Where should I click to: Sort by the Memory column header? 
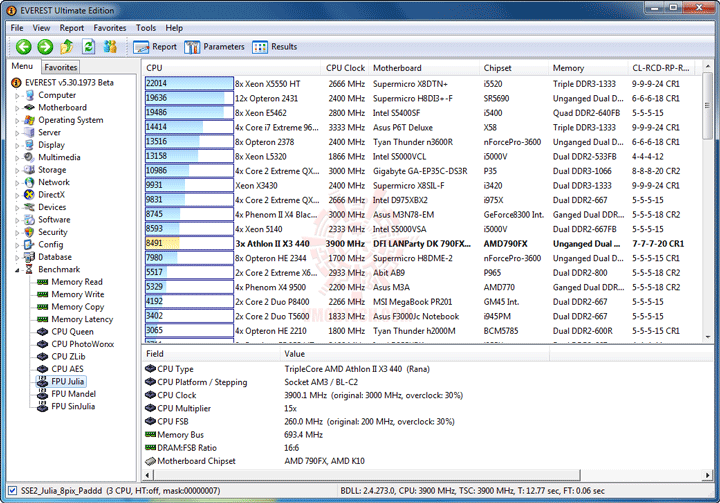(x=588, y=68)
